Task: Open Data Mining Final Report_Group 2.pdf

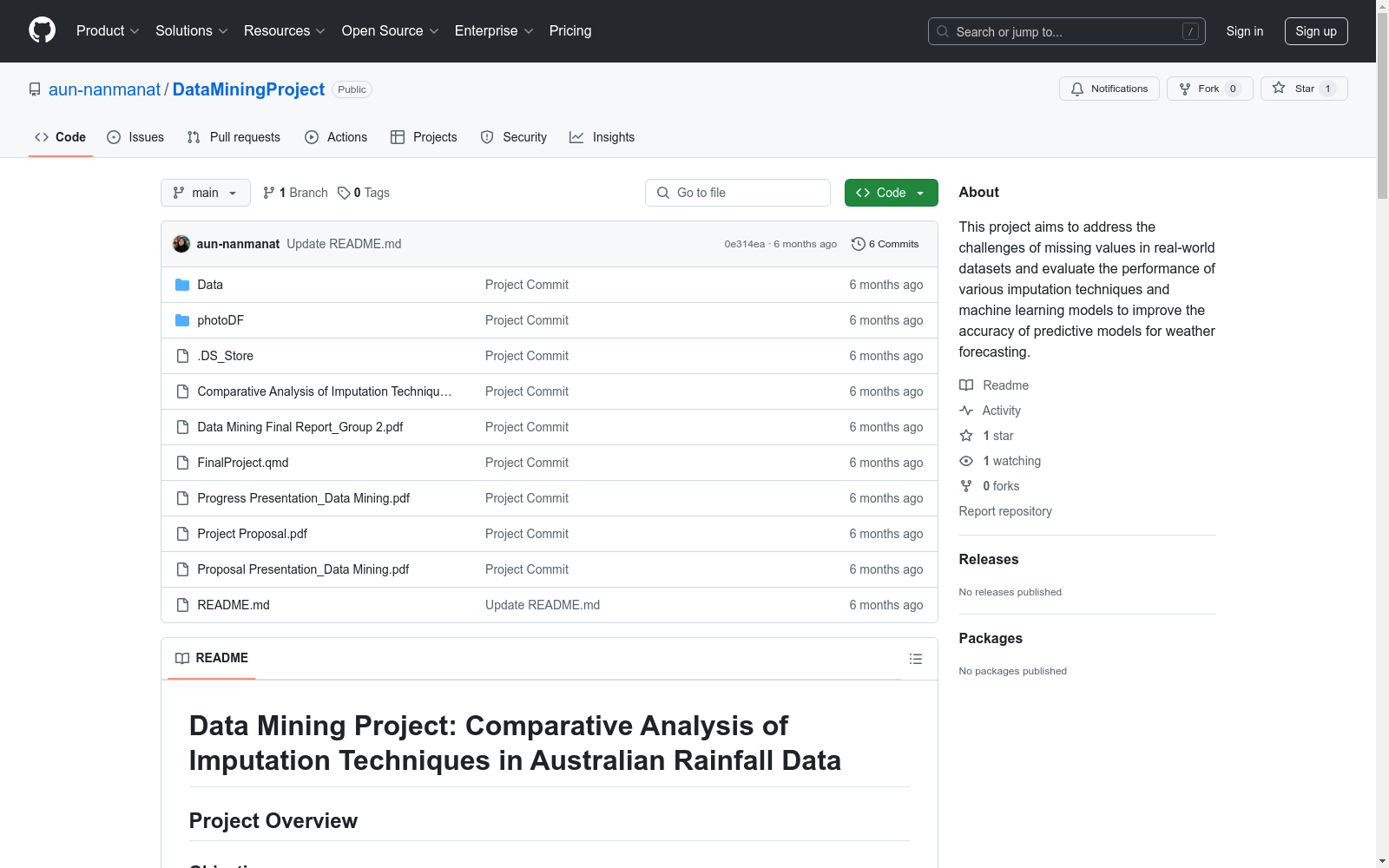Action: [300, 427]
